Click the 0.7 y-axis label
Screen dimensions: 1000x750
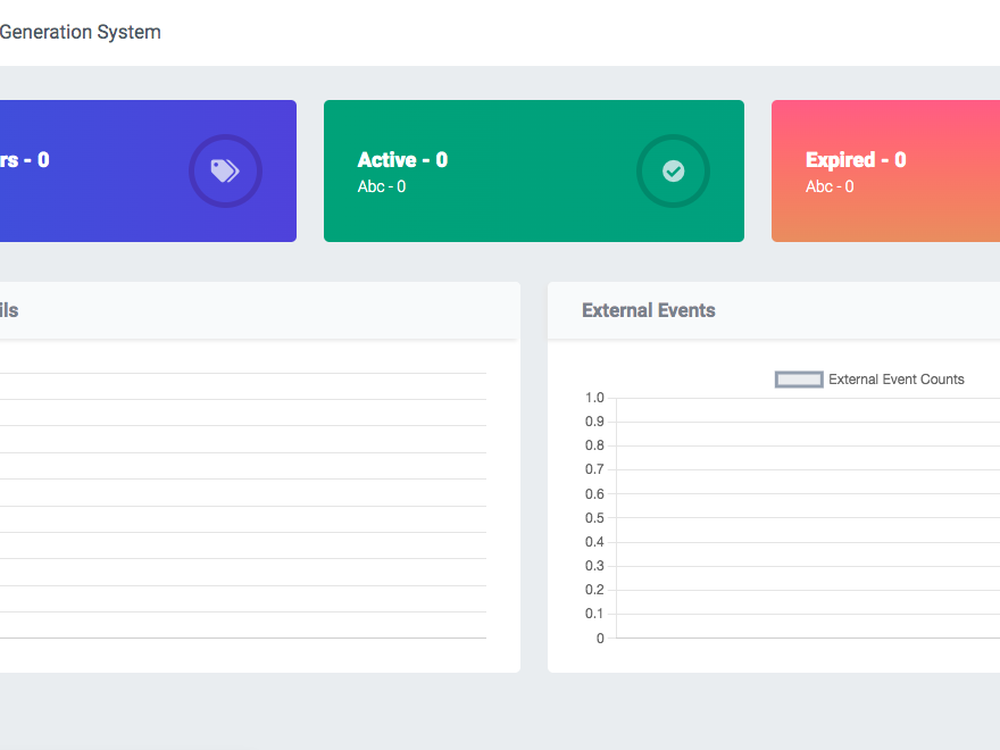click(594, 470)
